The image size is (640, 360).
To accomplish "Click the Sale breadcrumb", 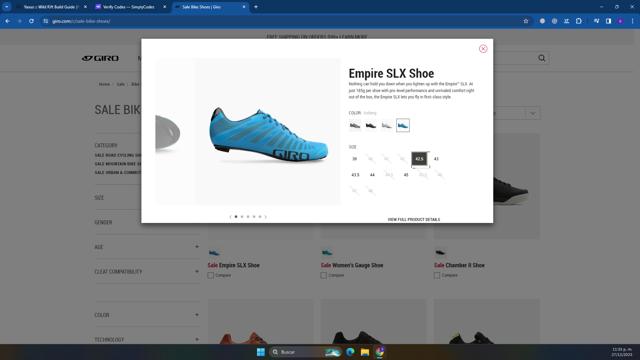I will tap(120, 84).
